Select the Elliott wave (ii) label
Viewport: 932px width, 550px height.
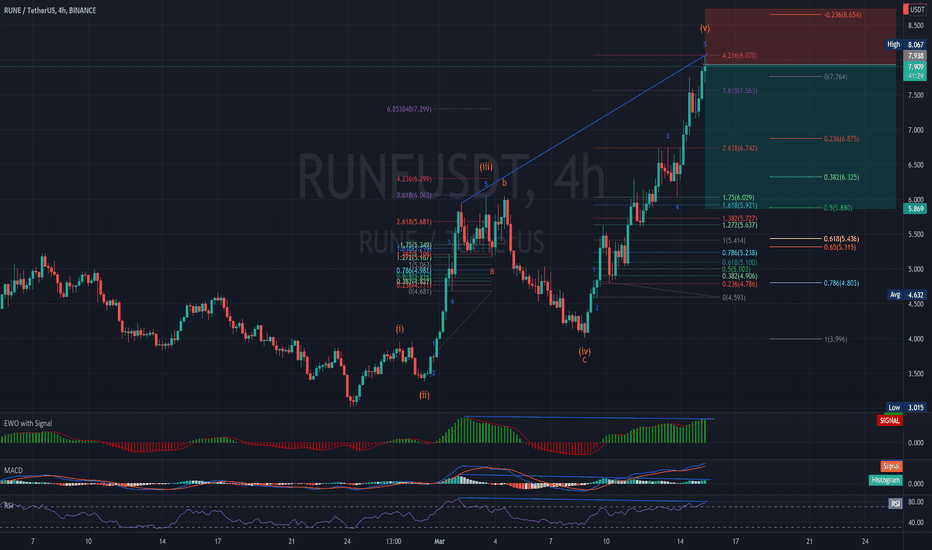(424, 395)
